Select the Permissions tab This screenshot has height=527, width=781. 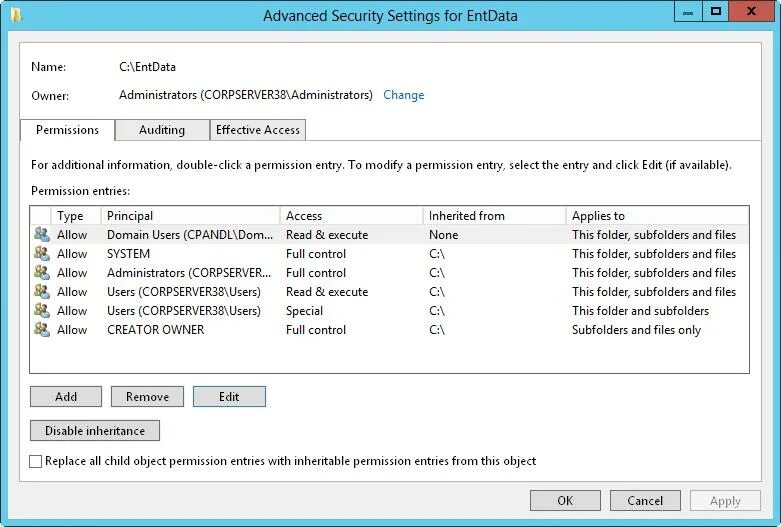[67, 130]
